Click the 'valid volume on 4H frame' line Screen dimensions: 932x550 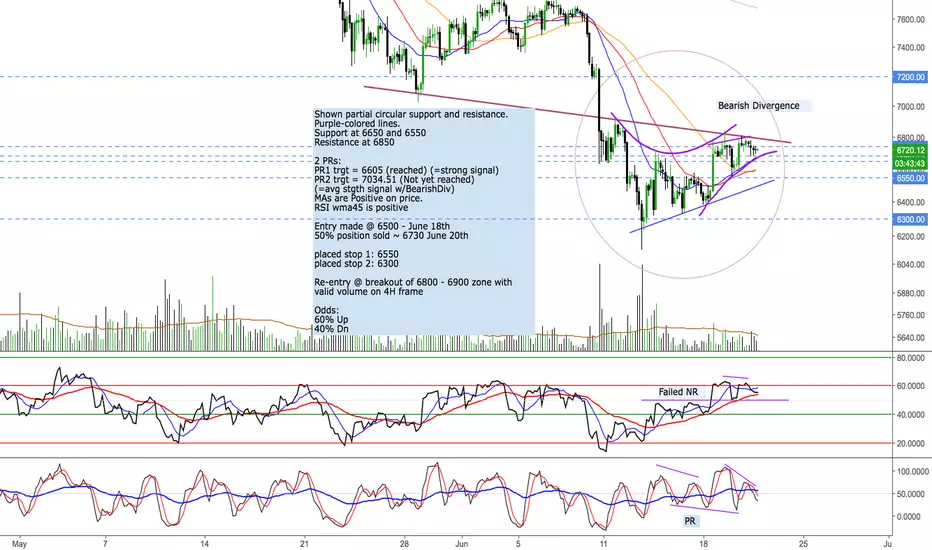point(369,291)
